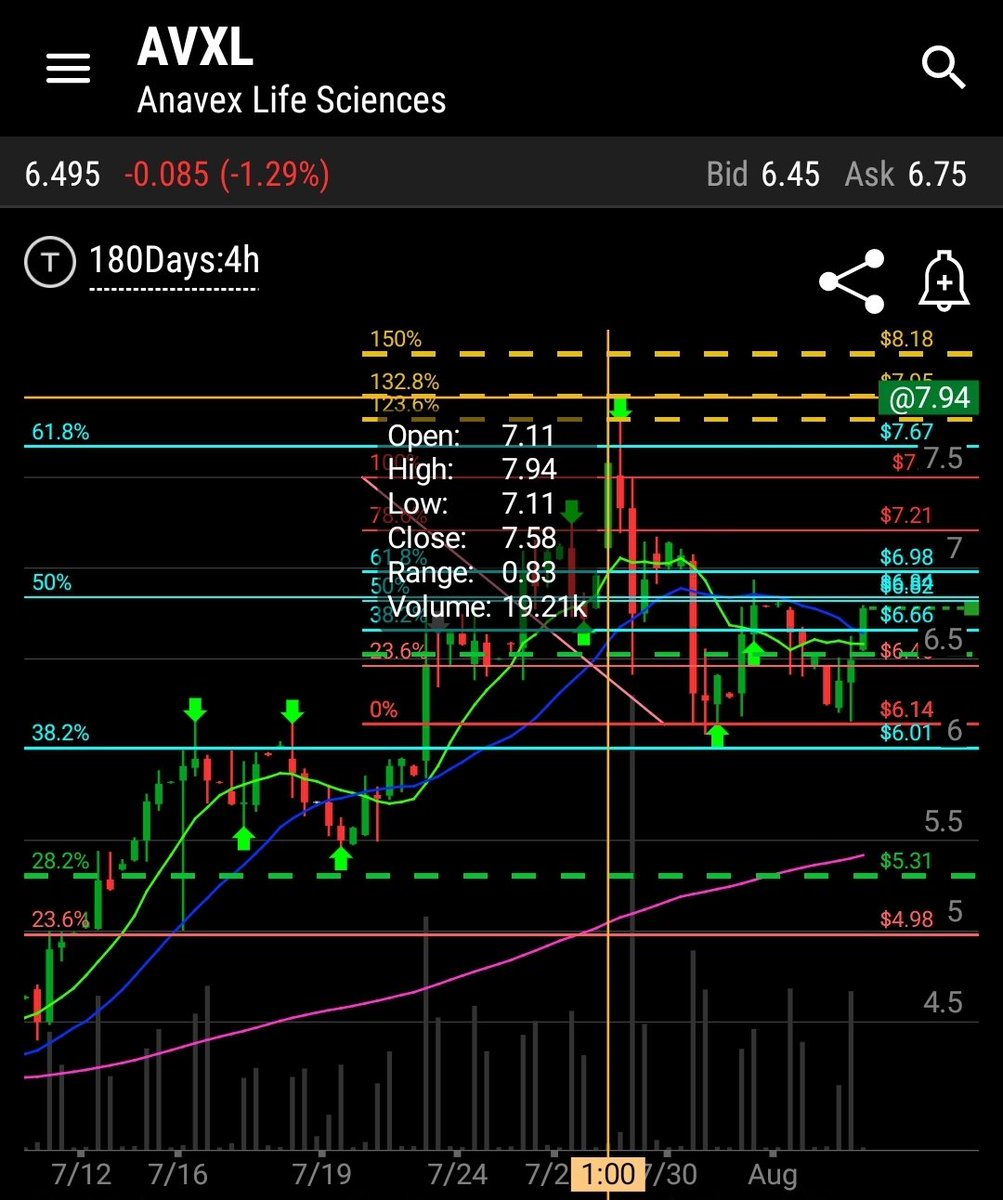Tap the $6.14 red level label
Viewport: 1003px width, 1200px height.
(x=907, y=709)
